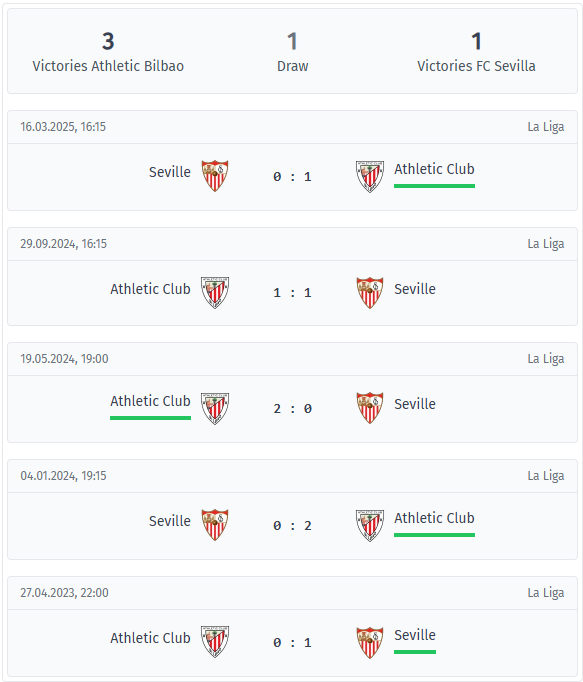Open the 2 : 0 score on 19.05.2024
Viewport: 583px width, 682px height.
pyautogui.click(x=292, y=408)
